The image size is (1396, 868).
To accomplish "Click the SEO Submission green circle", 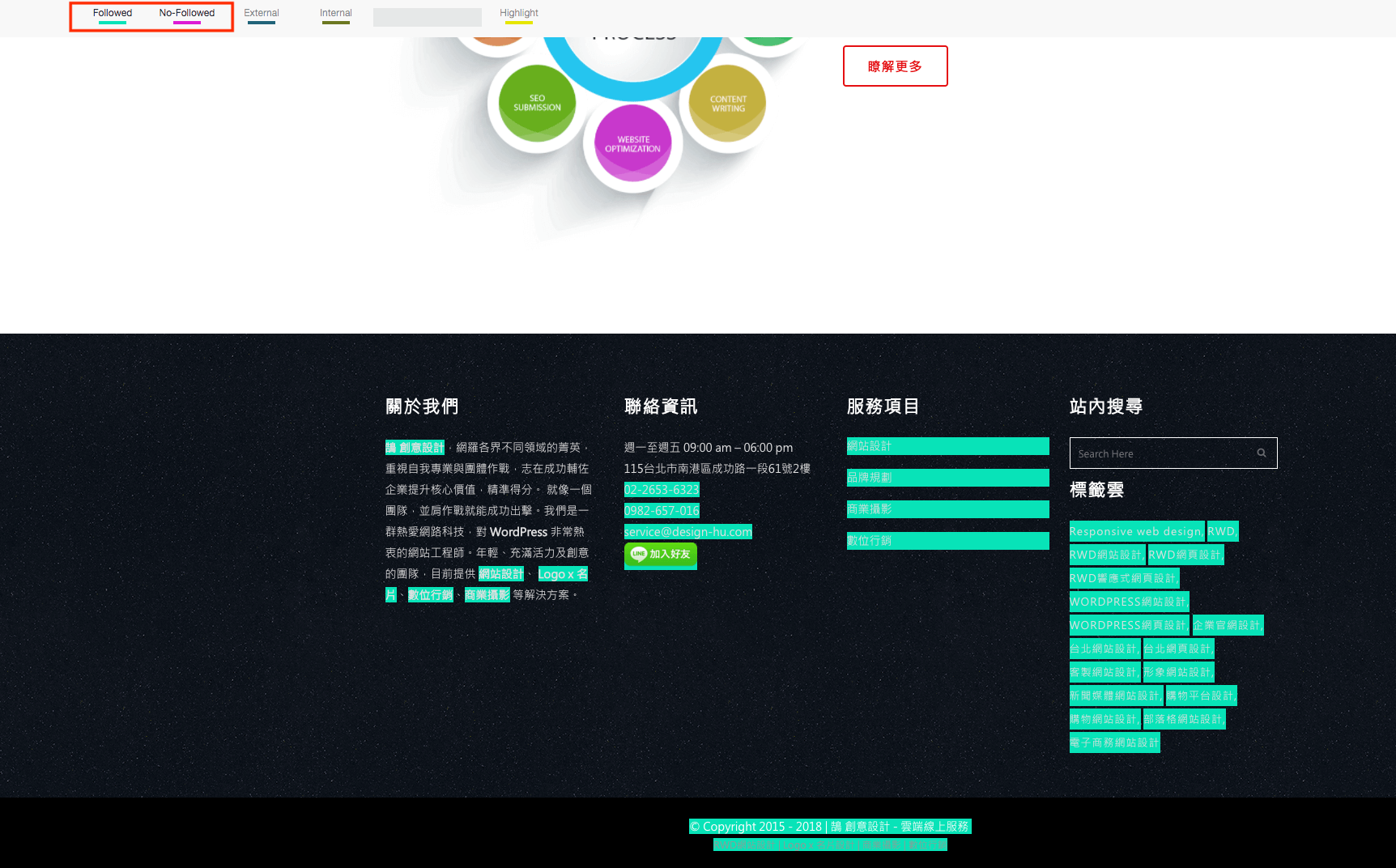I will pyautogui.click(x=537, y=104).
